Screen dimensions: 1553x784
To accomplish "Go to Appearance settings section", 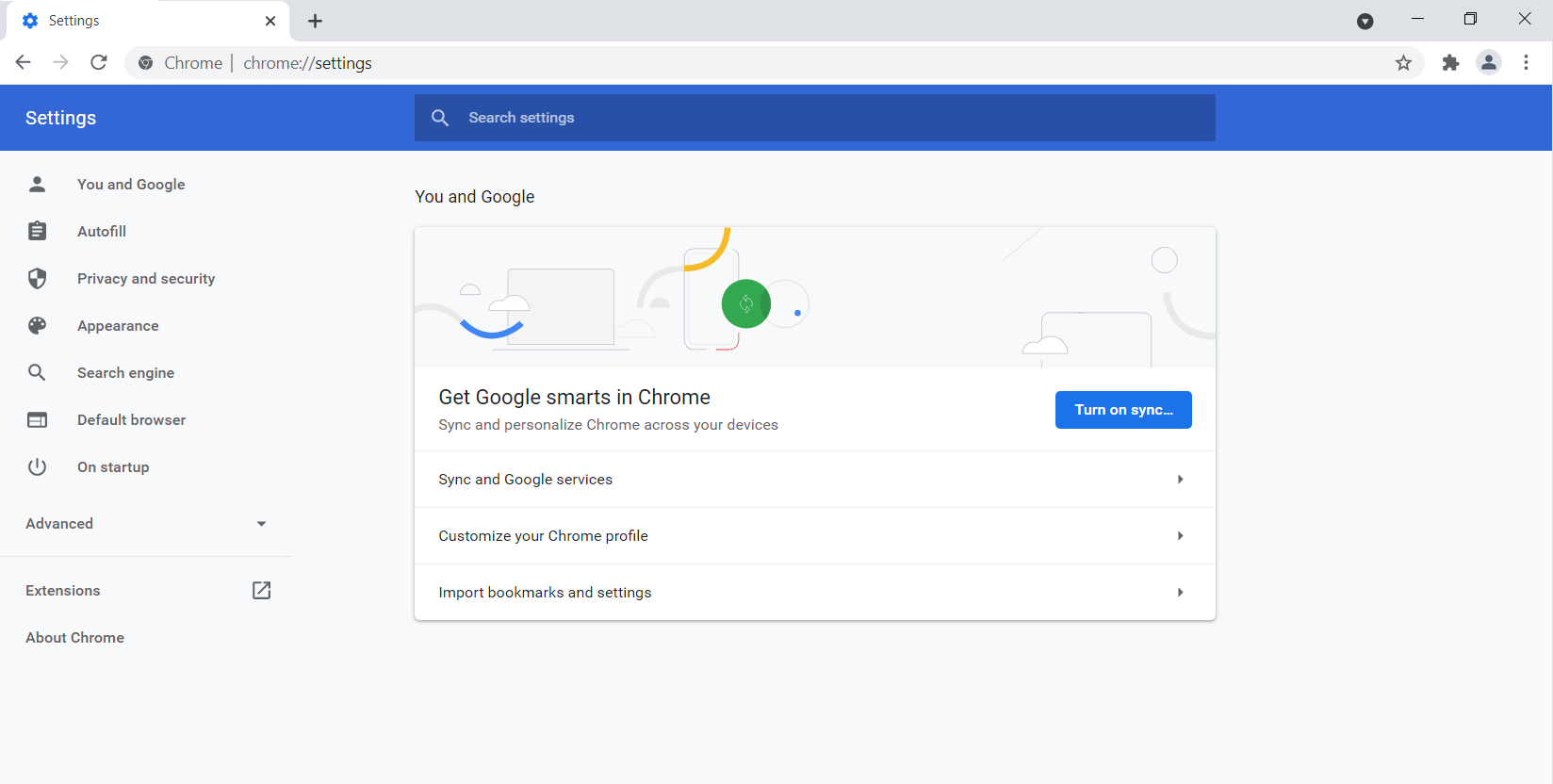I will point(118,326).
